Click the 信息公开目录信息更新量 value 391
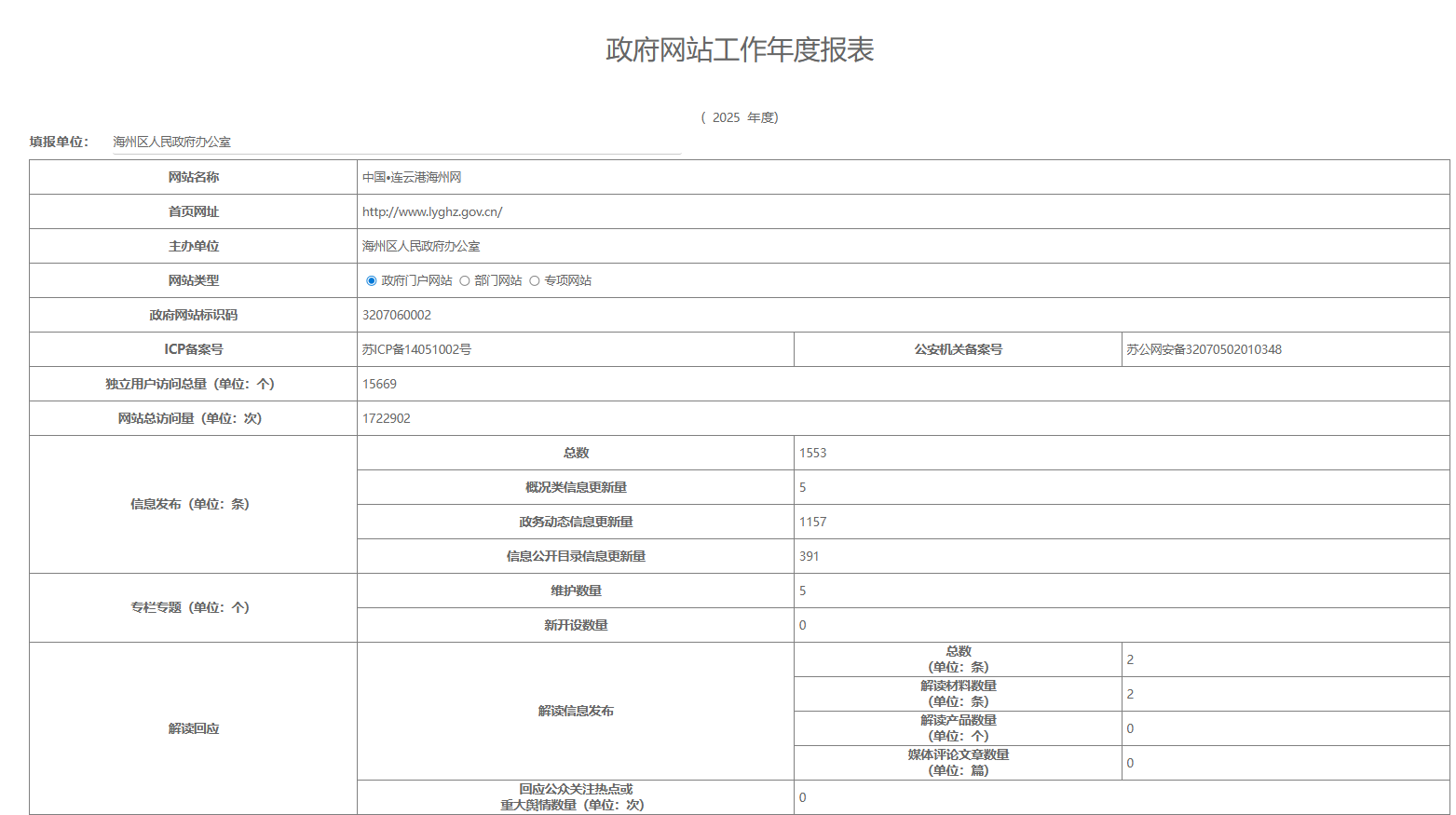This screenshot has height=815, width=1456. [x=809, y=555]
